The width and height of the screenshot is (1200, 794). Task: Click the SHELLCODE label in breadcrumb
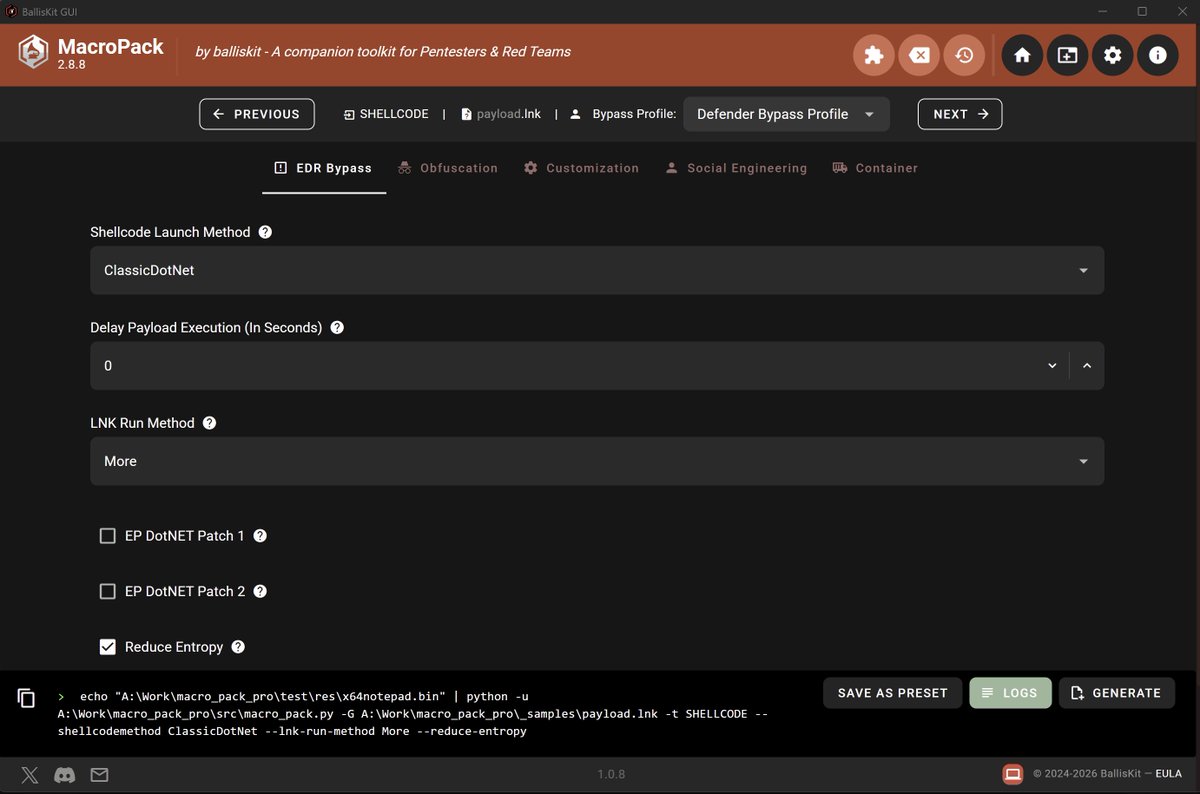click(x=394, y=114)
